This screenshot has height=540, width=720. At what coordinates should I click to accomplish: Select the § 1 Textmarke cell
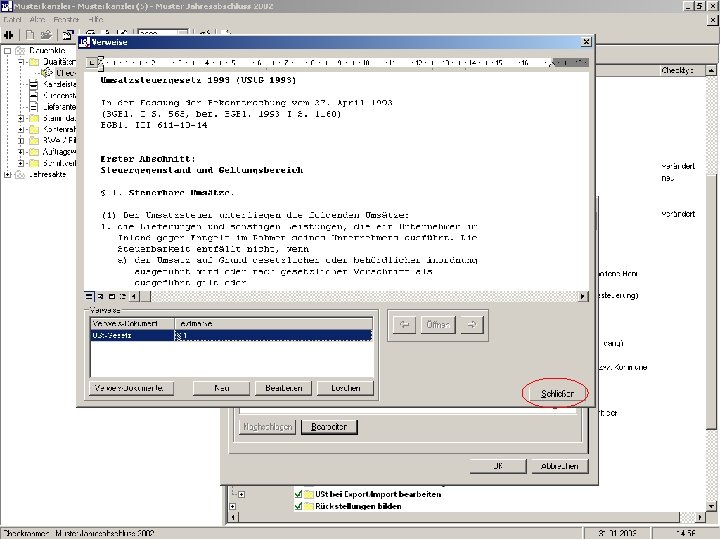(273, 336)
